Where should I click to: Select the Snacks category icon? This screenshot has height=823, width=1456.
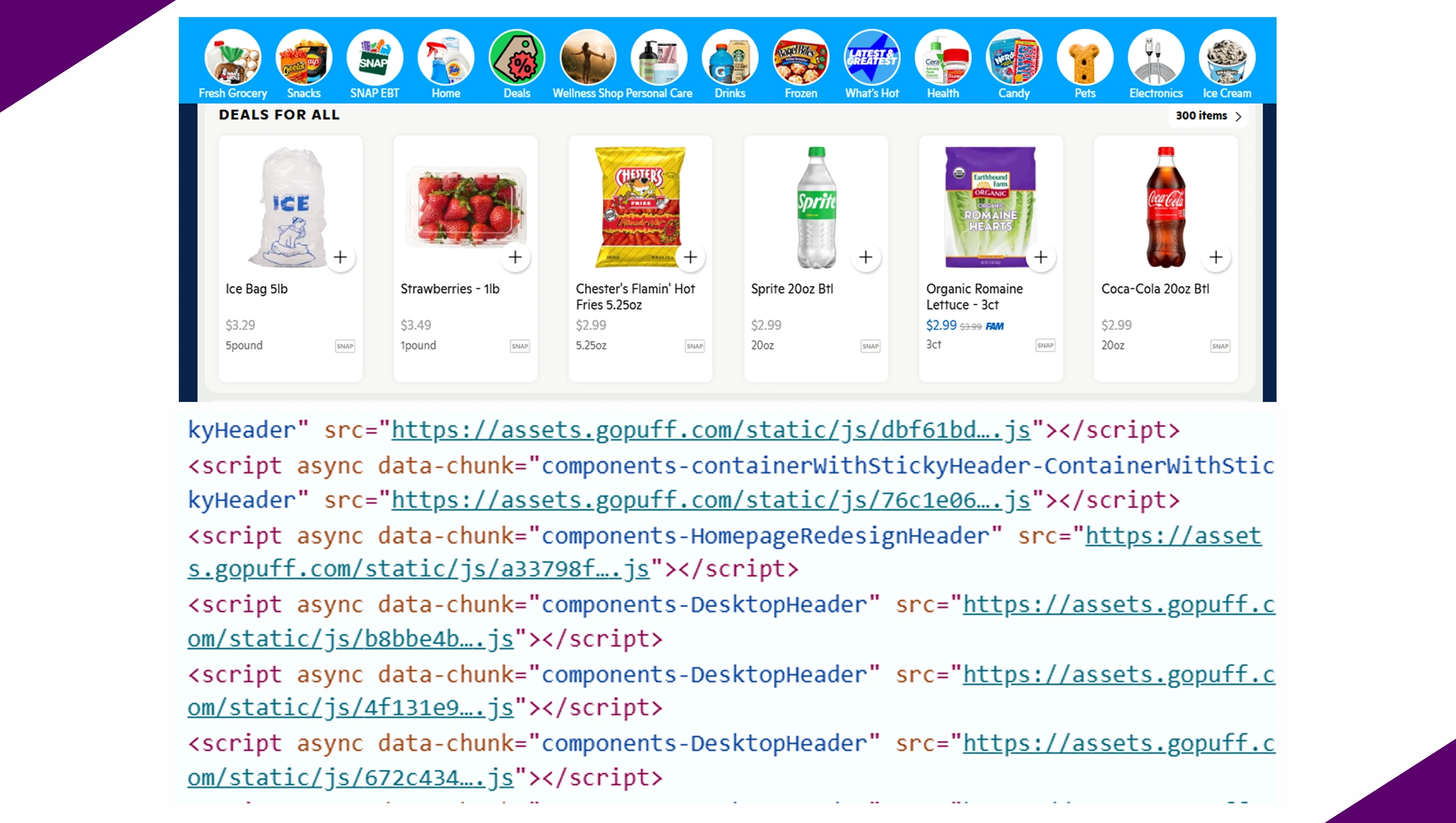point(304,58)
